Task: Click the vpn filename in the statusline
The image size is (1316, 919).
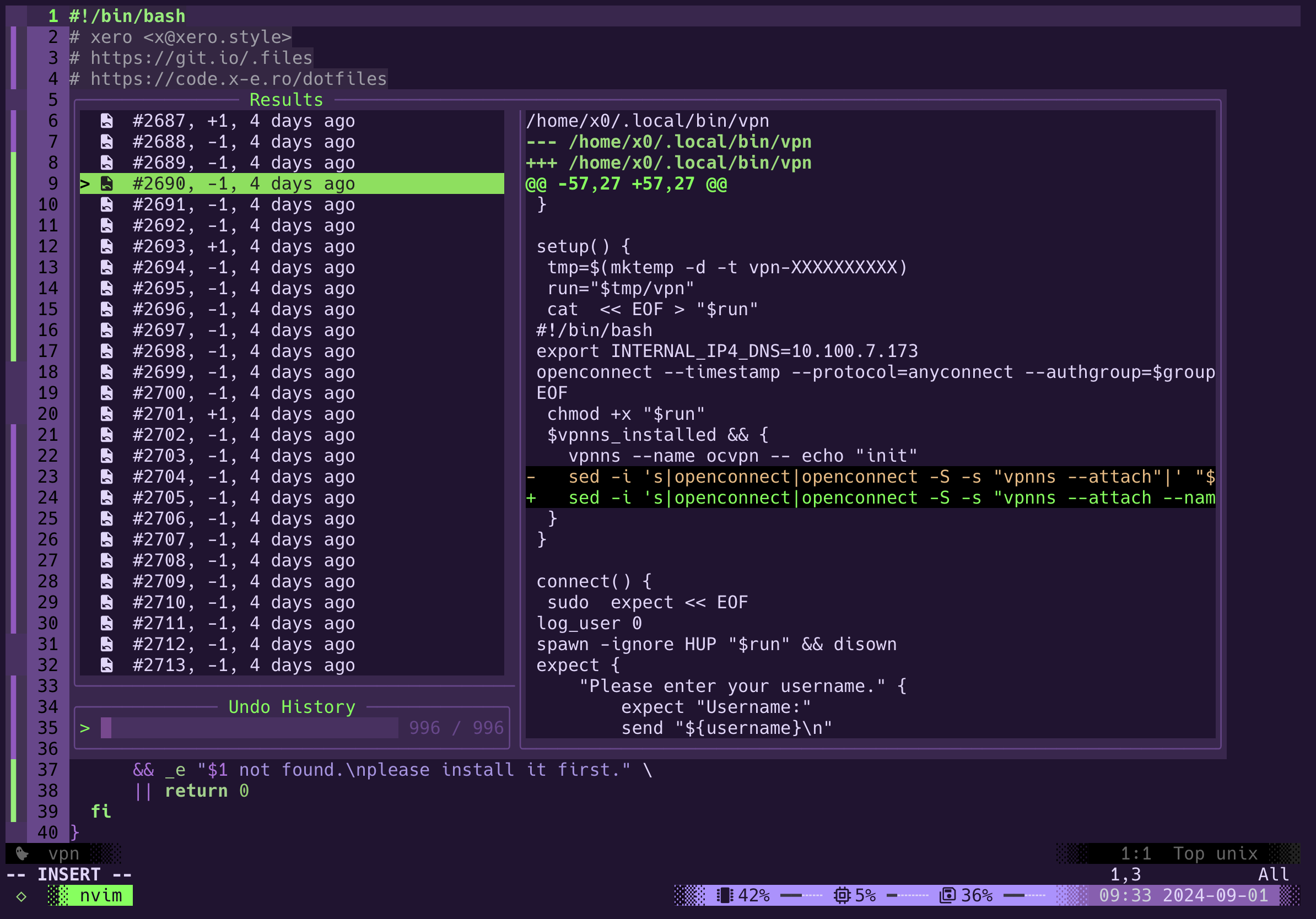Action: point(63,853)
